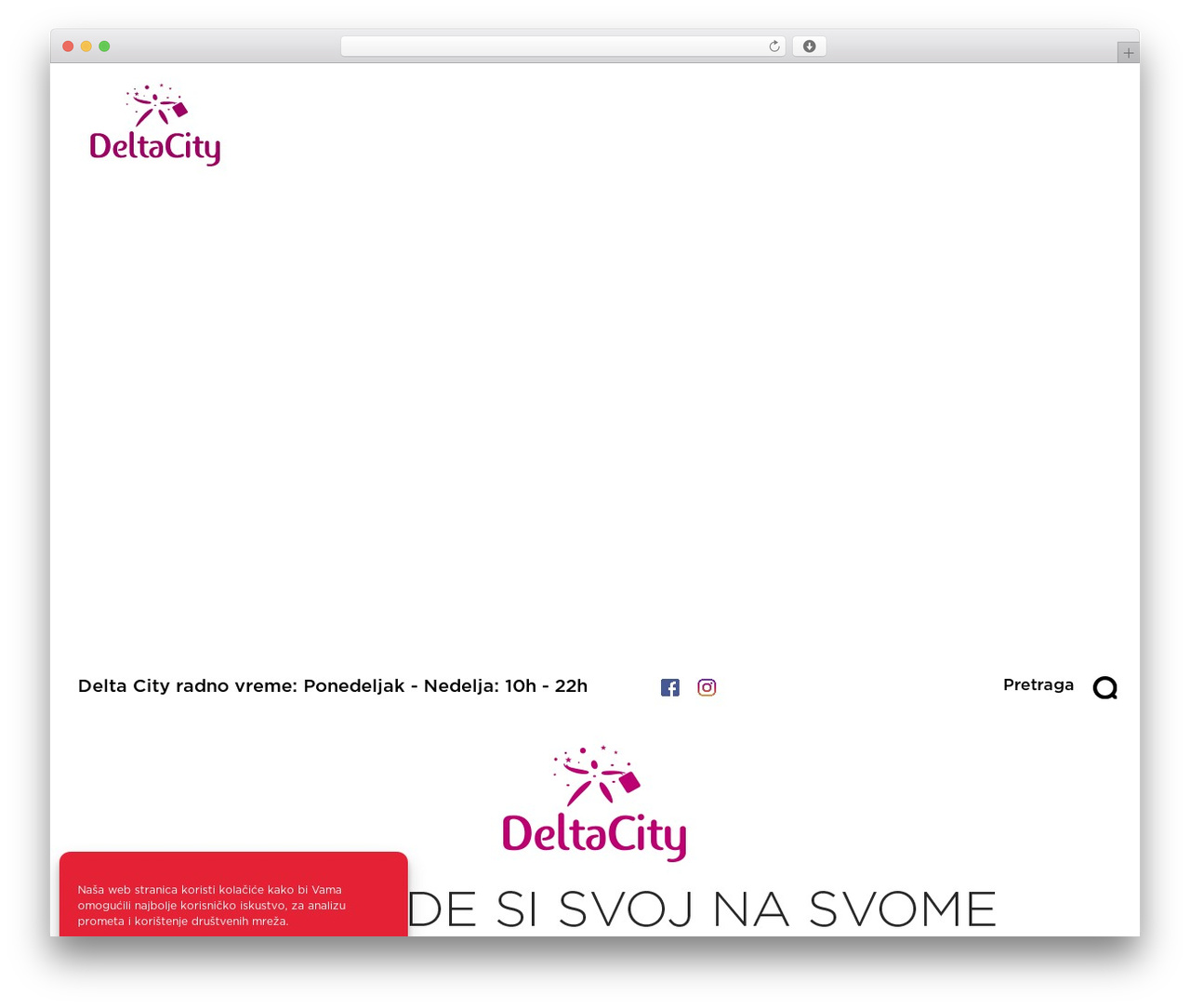Open the Instagram profile icon

(707, 687)
